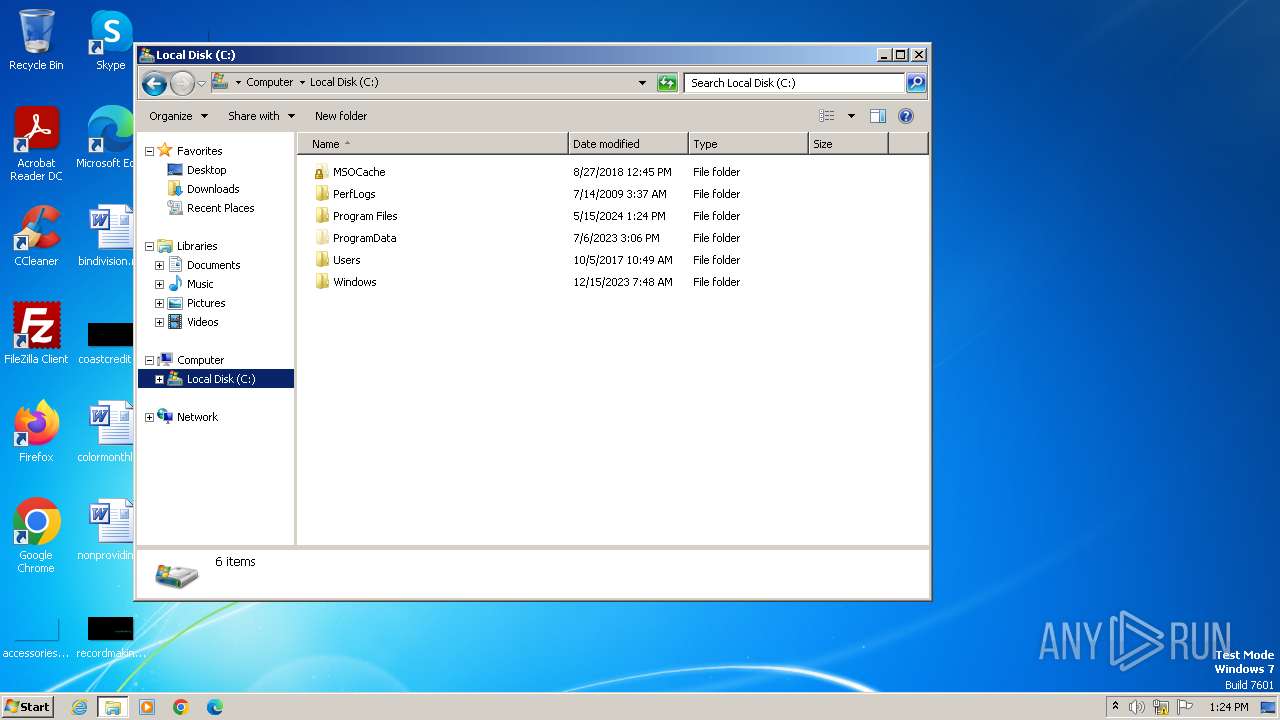The width and height of the screenshot is (1280, 720).
Task: Go back with the Explorer Back arrow
Action: [x=154, y=83]
